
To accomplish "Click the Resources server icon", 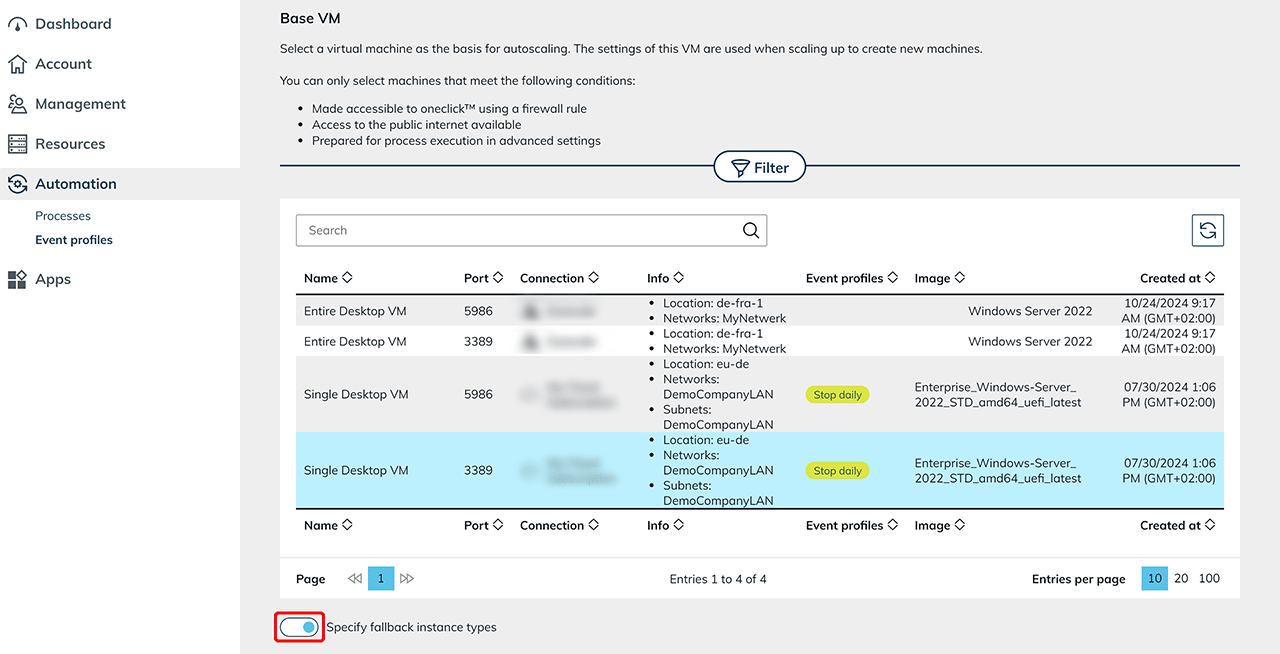I will 18,144.
